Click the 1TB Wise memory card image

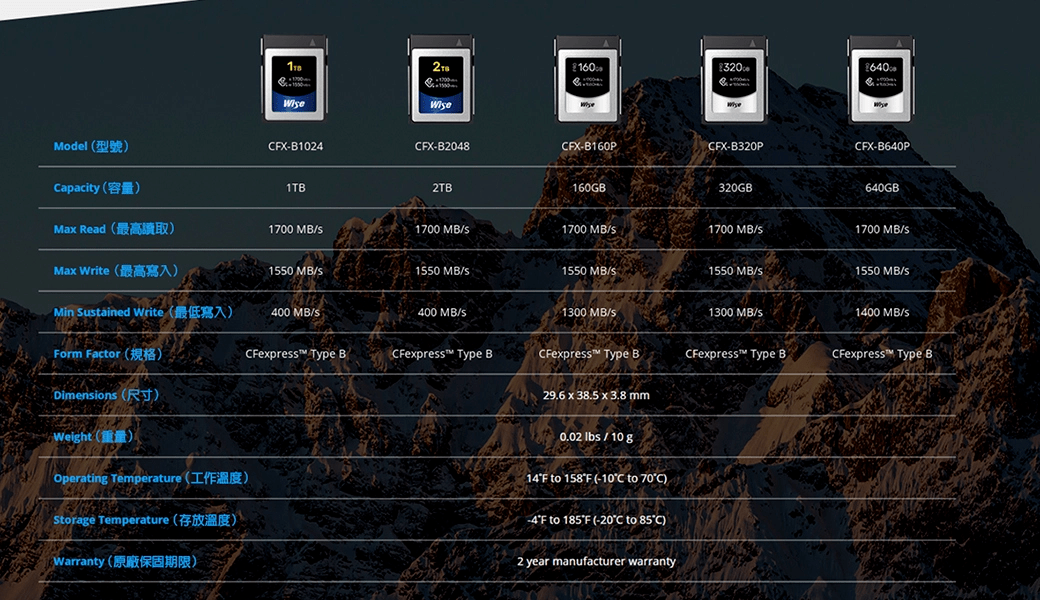(294, 76)
